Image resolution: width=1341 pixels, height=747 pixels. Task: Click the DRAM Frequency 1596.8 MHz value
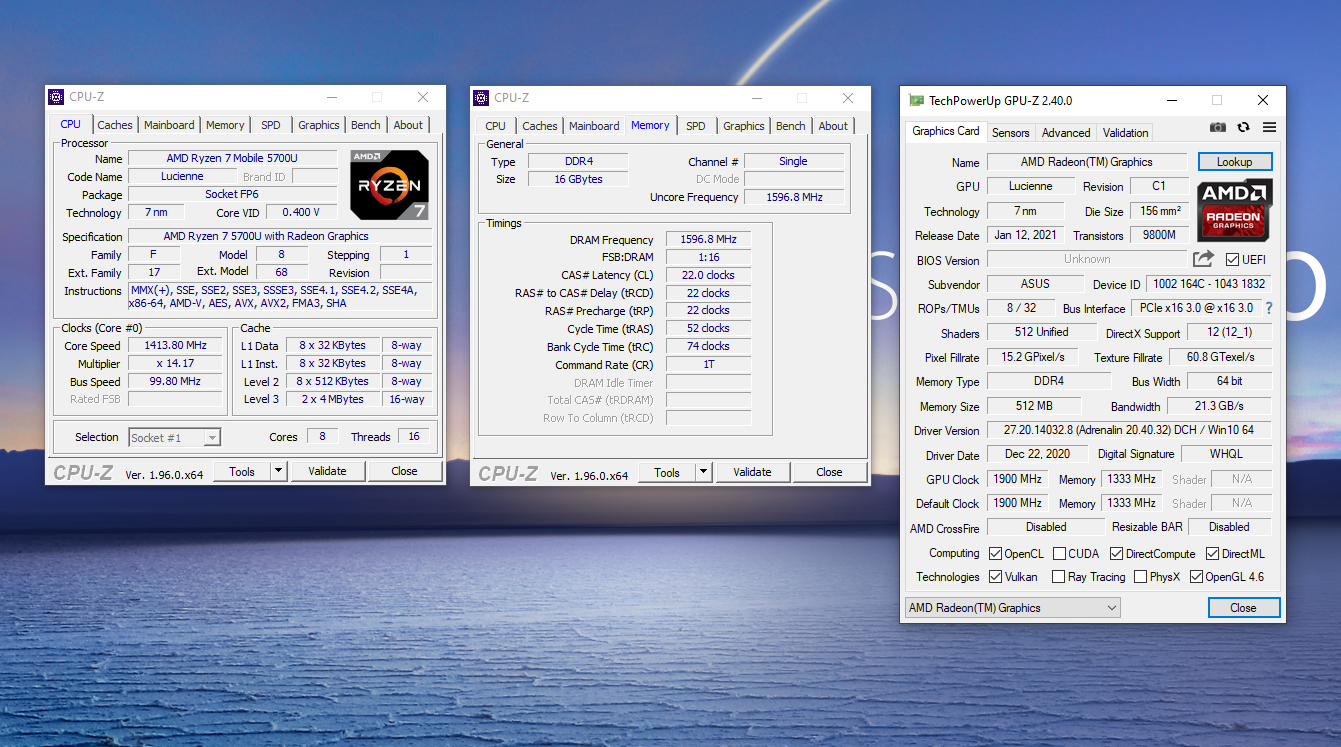pos(708,240)
